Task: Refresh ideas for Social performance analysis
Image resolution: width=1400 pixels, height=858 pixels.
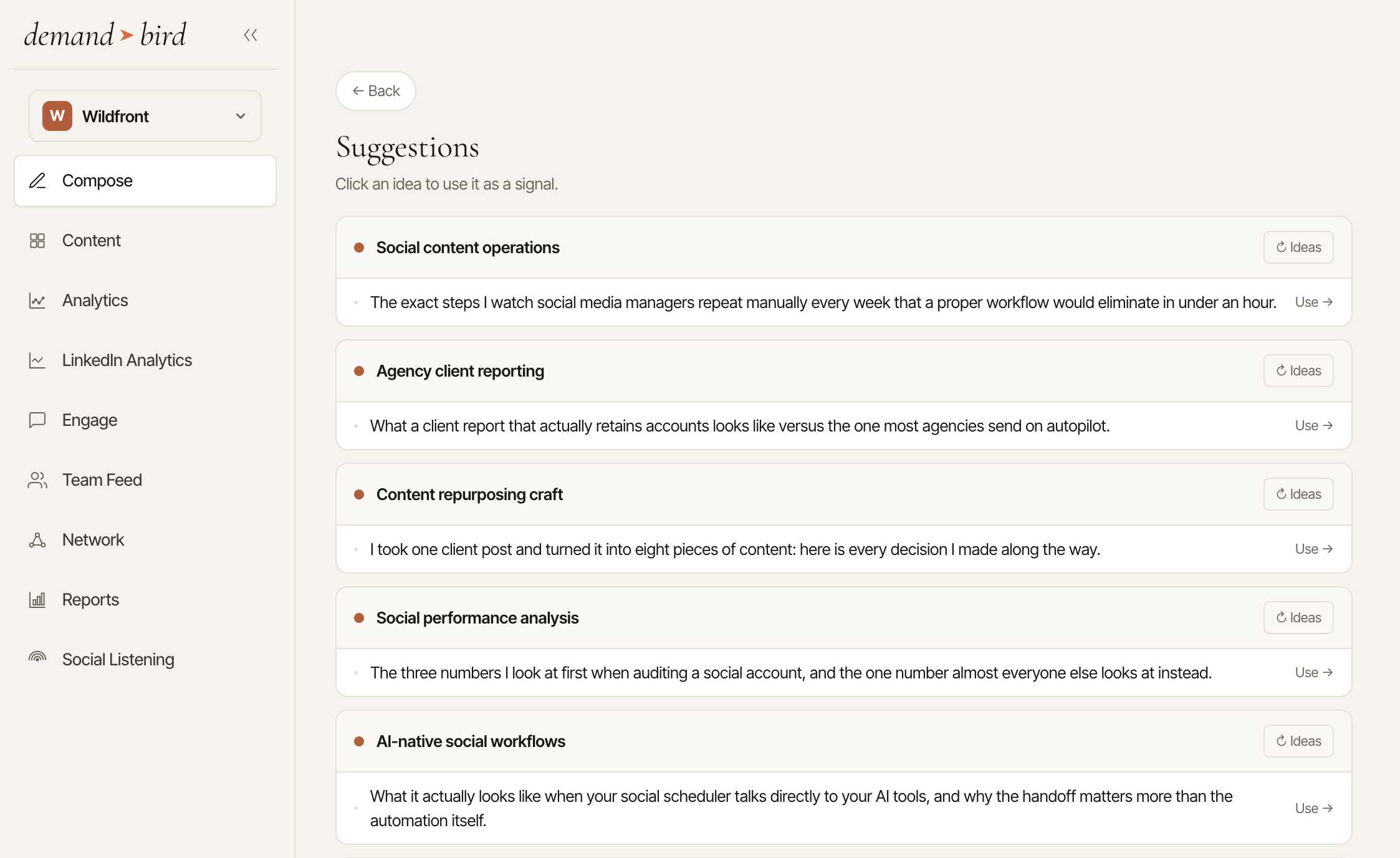Action: 1298,618
